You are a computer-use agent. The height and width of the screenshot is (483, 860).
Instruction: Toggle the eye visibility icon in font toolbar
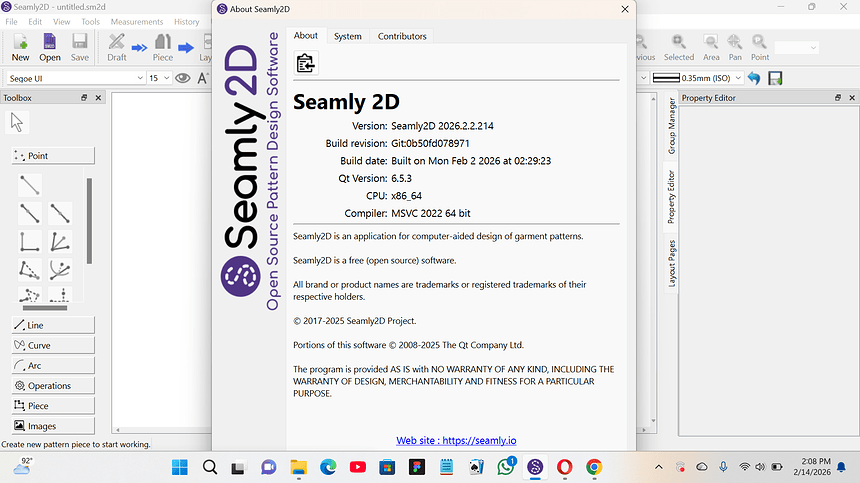point(183,78)
